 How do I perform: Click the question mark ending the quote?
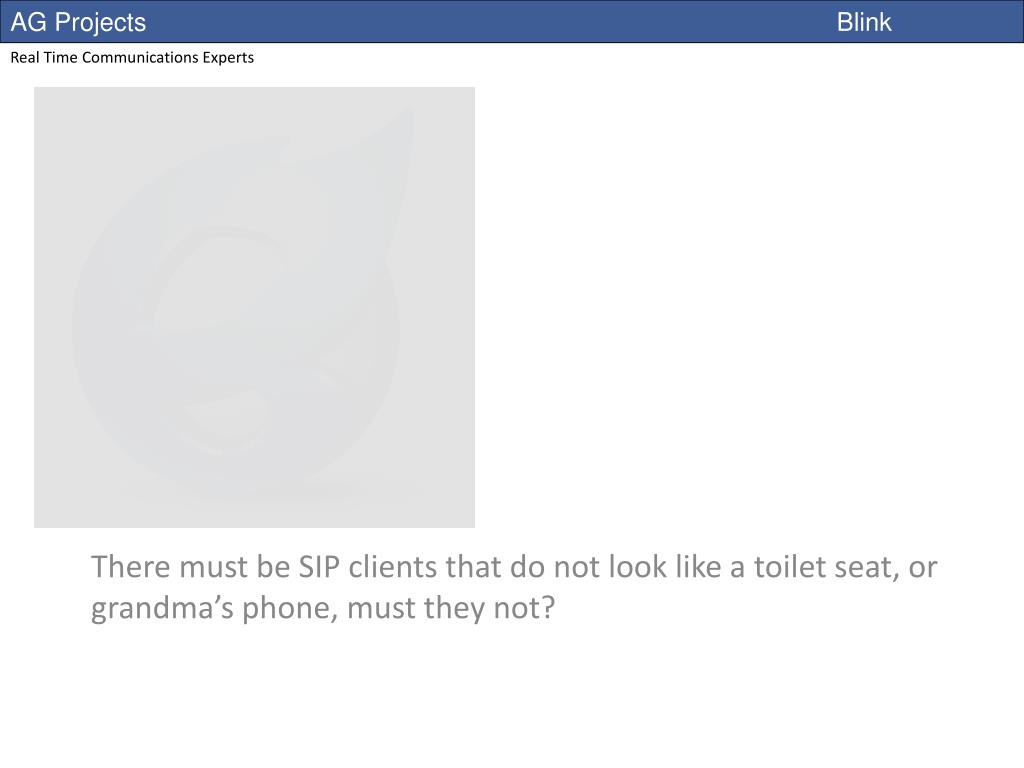(548, 608)
